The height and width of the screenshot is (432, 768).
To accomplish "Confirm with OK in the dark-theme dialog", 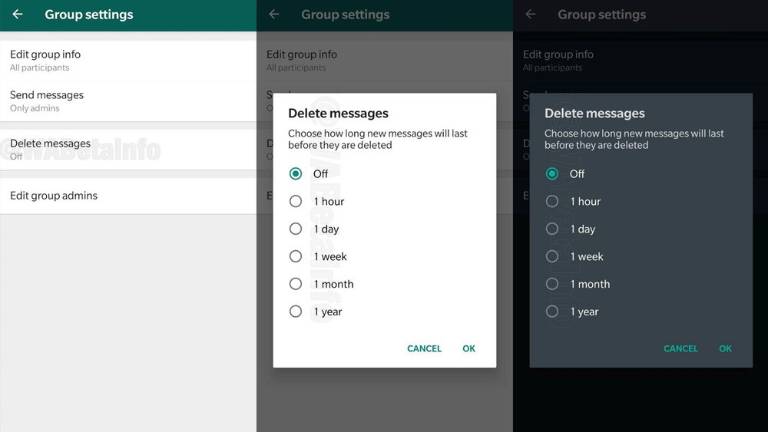I will [x=725, y=349].
